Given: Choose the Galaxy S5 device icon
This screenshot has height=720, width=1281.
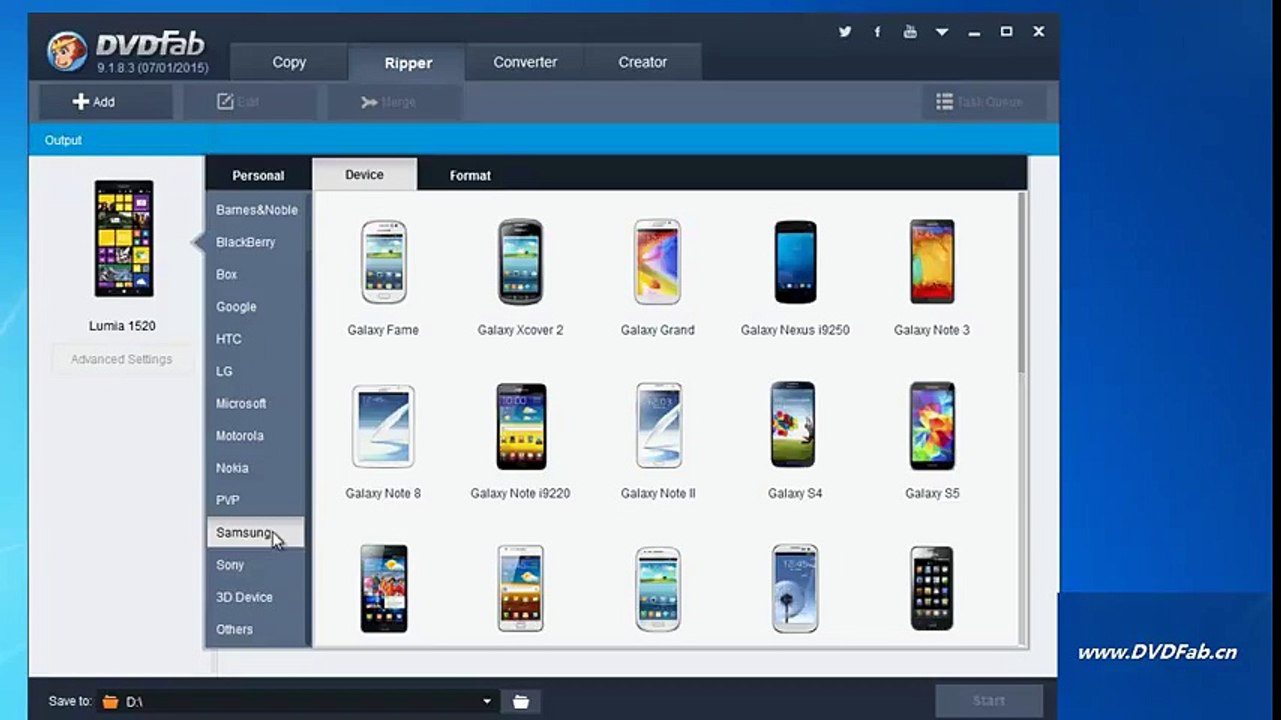Looking at the screenshot, I should tap(932, 425).
